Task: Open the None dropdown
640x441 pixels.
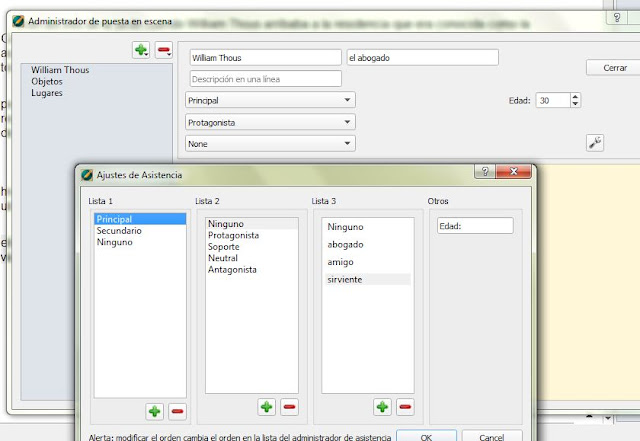Action: 270,144
